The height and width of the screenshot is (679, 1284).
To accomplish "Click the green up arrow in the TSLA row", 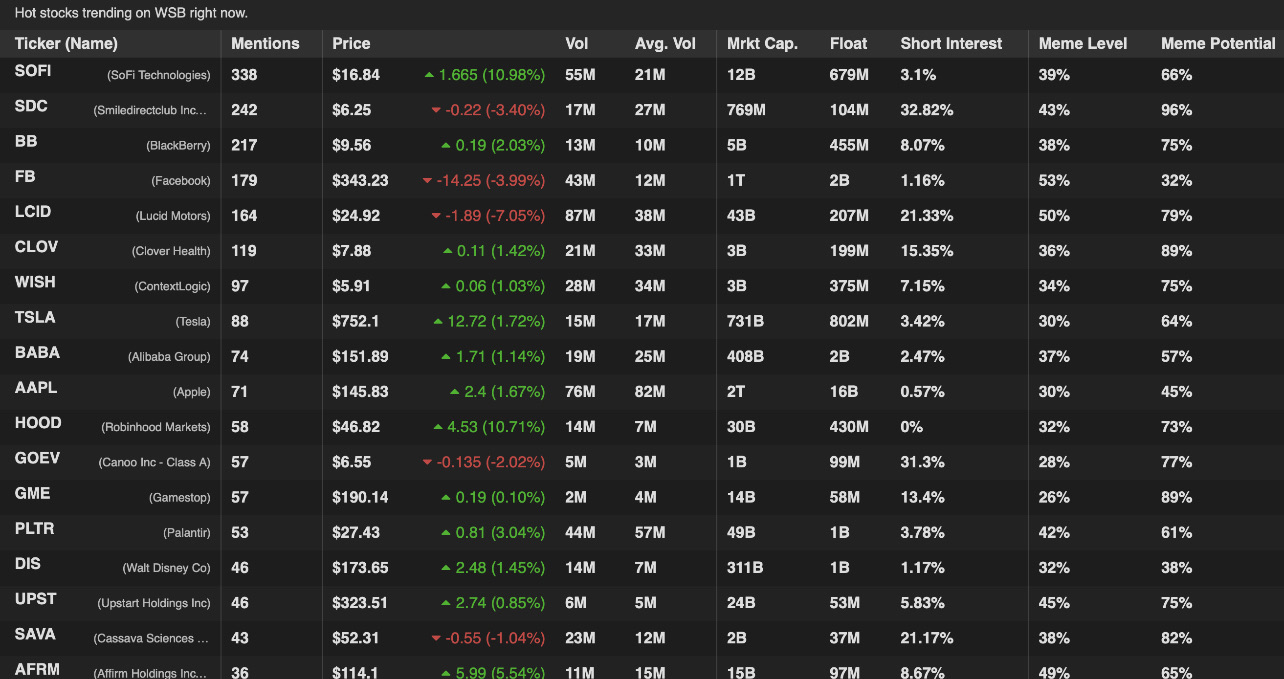I will click(x=438, y=322).
